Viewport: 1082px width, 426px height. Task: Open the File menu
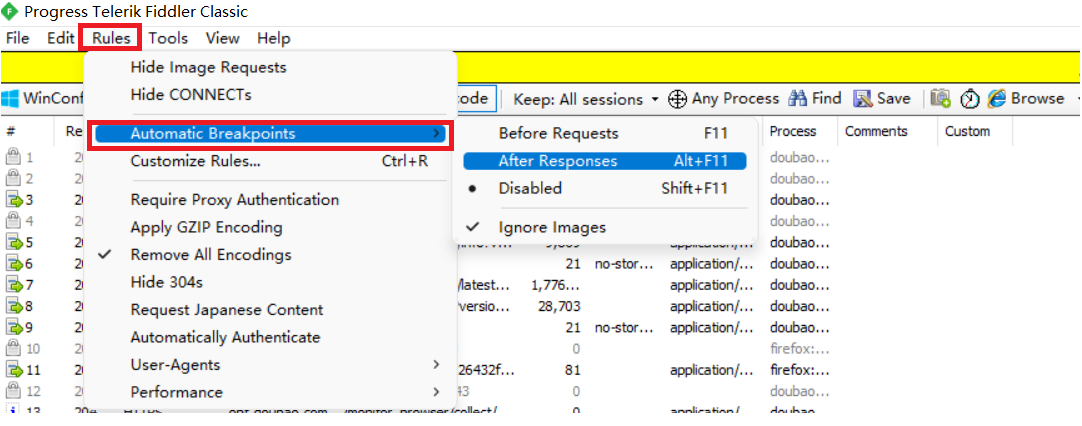17,38
